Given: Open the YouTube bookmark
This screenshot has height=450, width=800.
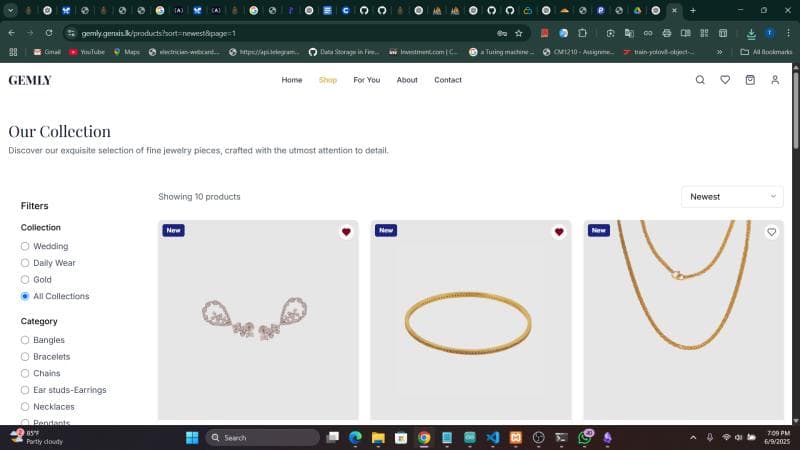Looking at the screenshot, I should pos(87,52).
